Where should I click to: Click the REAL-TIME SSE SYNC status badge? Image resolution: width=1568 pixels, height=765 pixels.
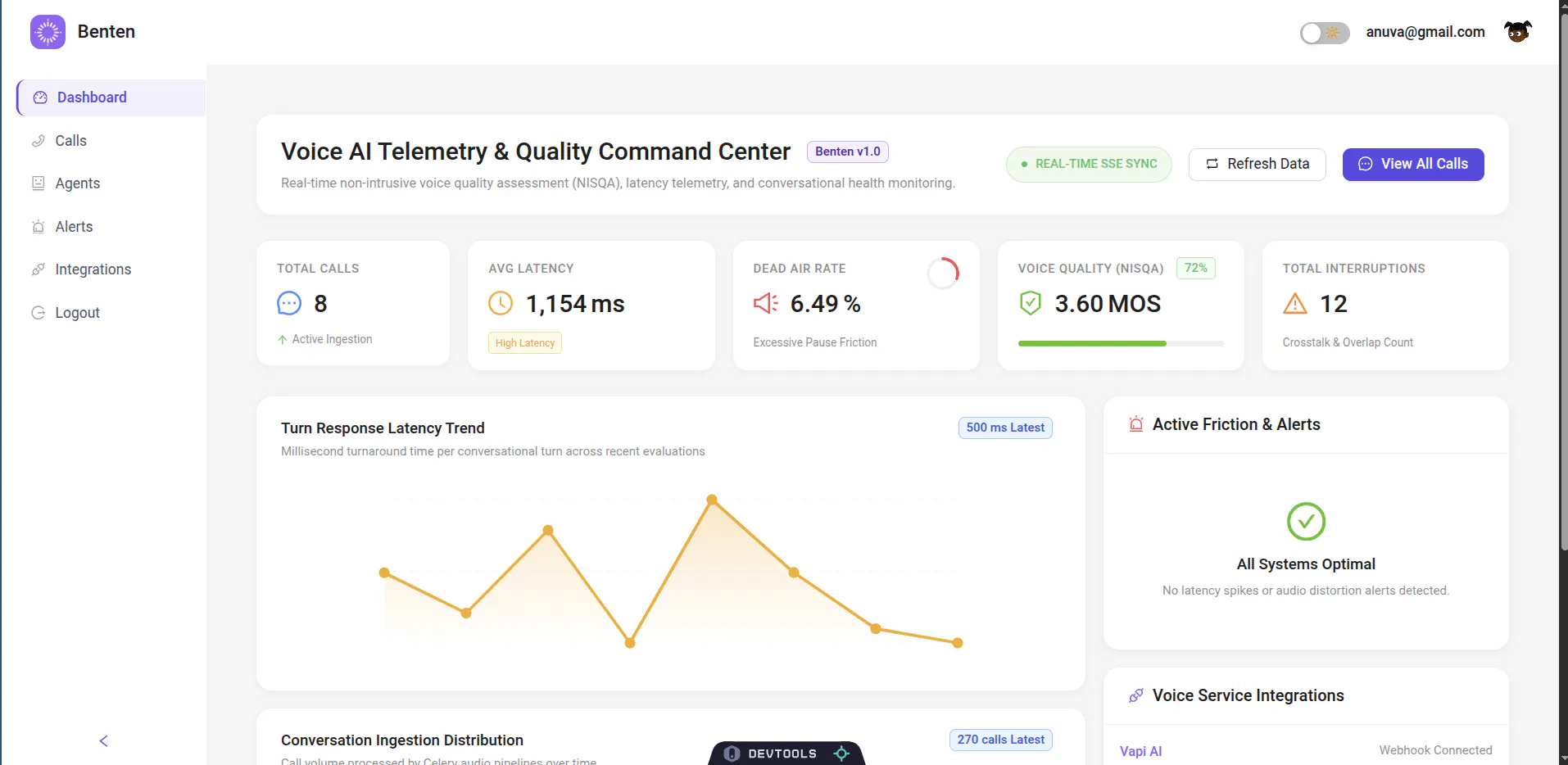pos(1089,164)
